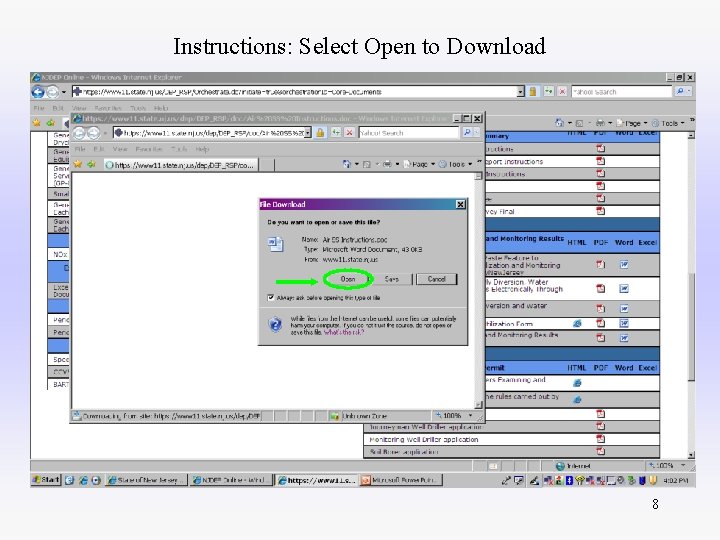This screenshot has height=540, width=720.
Task: Click the Windows Start button
Action: [46, 480]
